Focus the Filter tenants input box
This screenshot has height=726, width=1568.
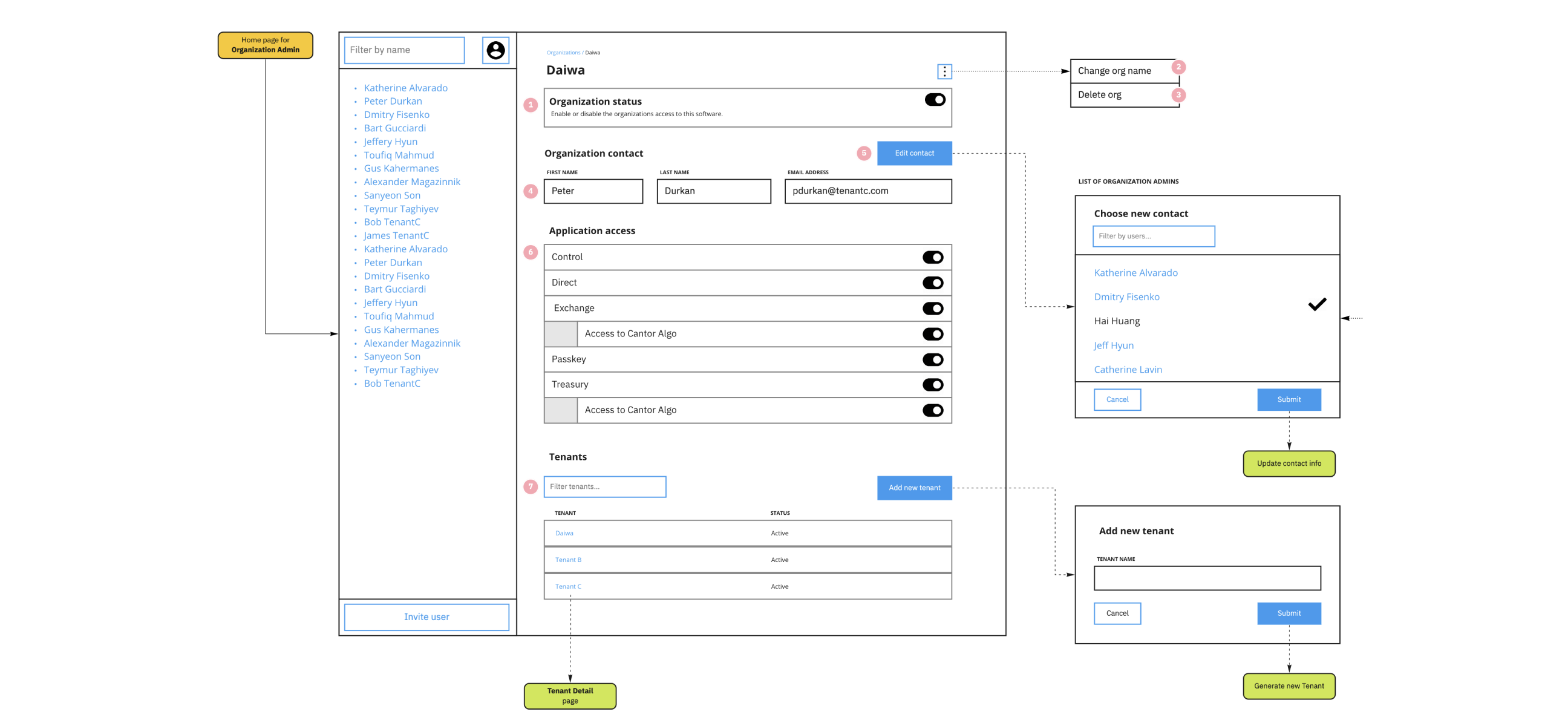coord(604,487)
